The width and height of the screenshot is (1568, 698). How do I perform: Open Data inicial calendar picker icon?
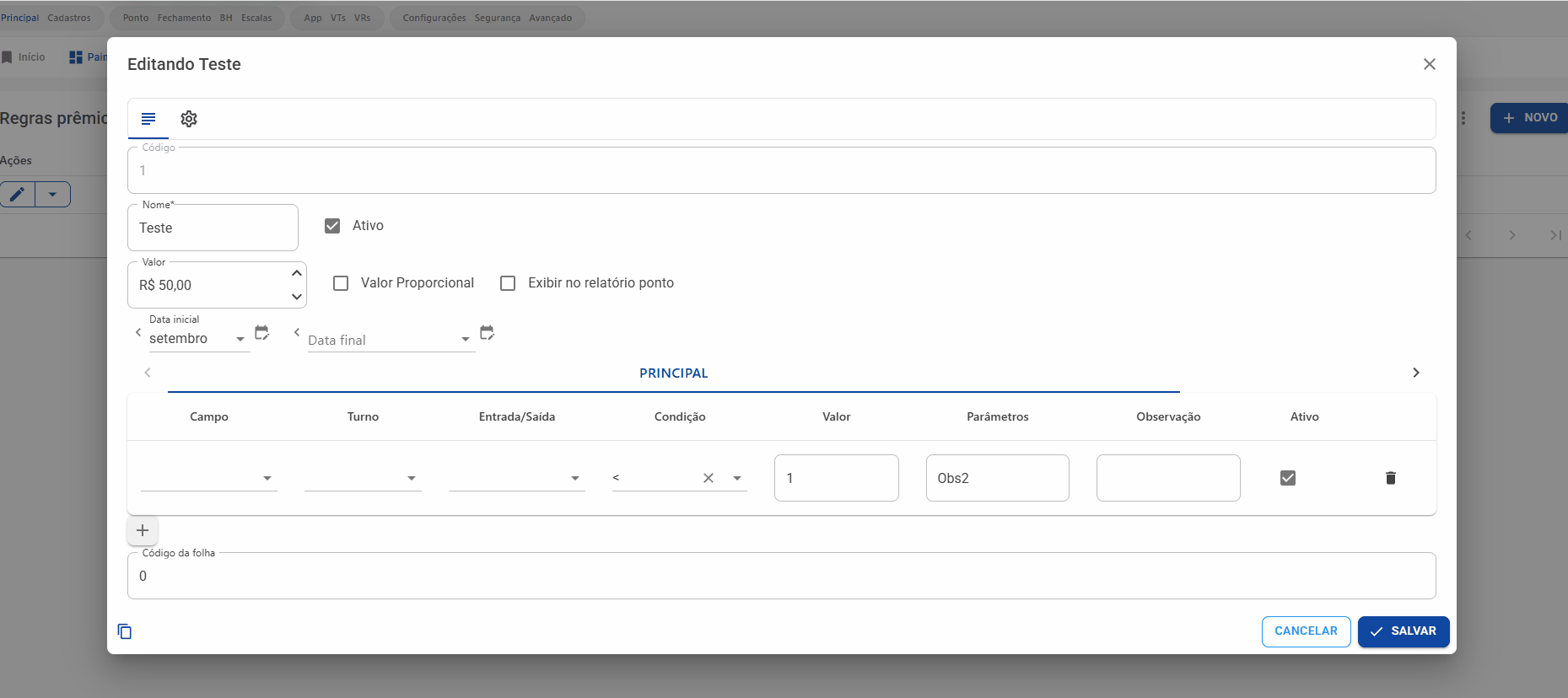[262, 333]
